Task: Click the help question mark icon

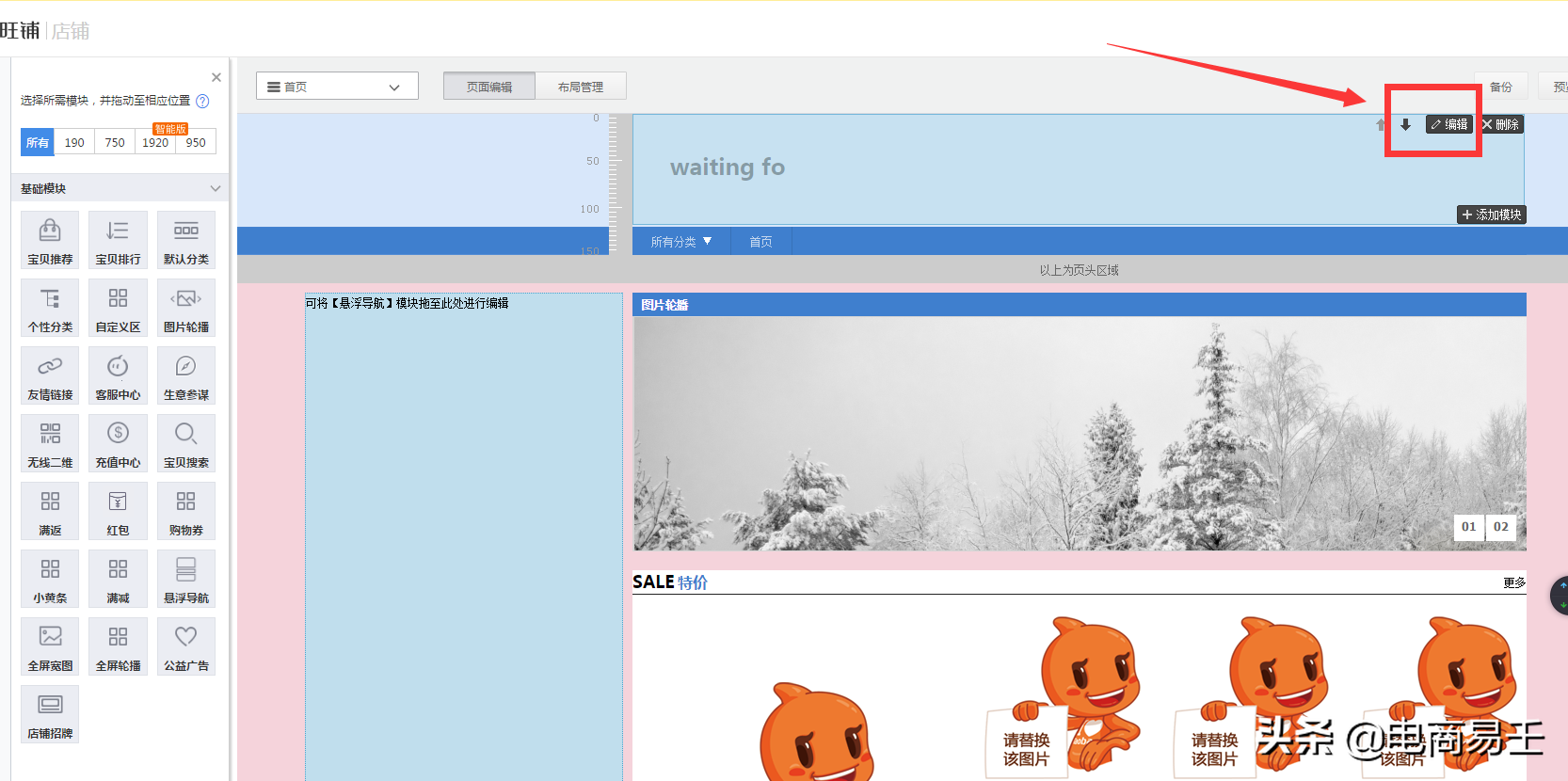Action: point(202,101)
